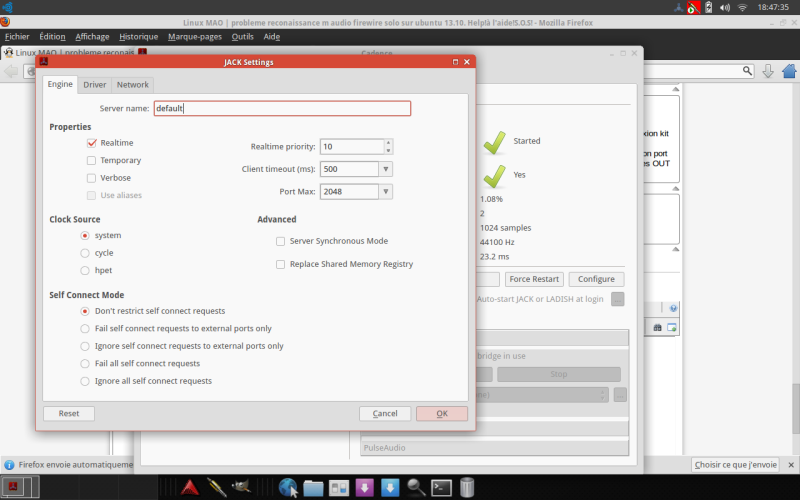Select Don't restrict self connect requests
Image resolution: width=800 pixels, height=500 pixels.
(x=85, y=311)
